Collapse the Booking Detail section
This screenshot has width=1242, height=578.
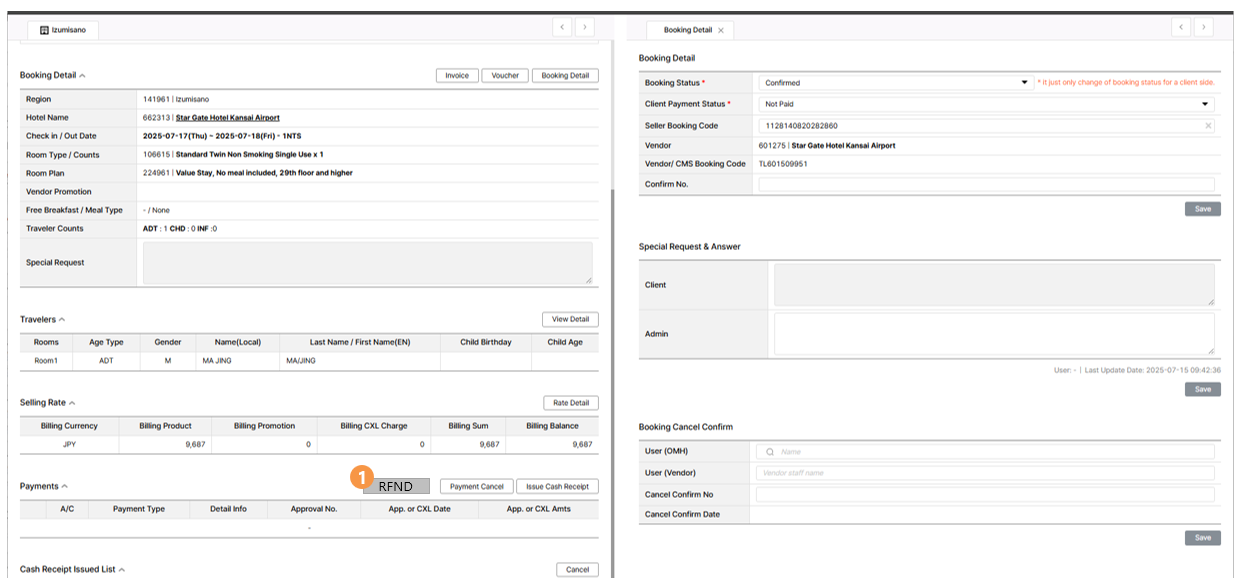82,76
